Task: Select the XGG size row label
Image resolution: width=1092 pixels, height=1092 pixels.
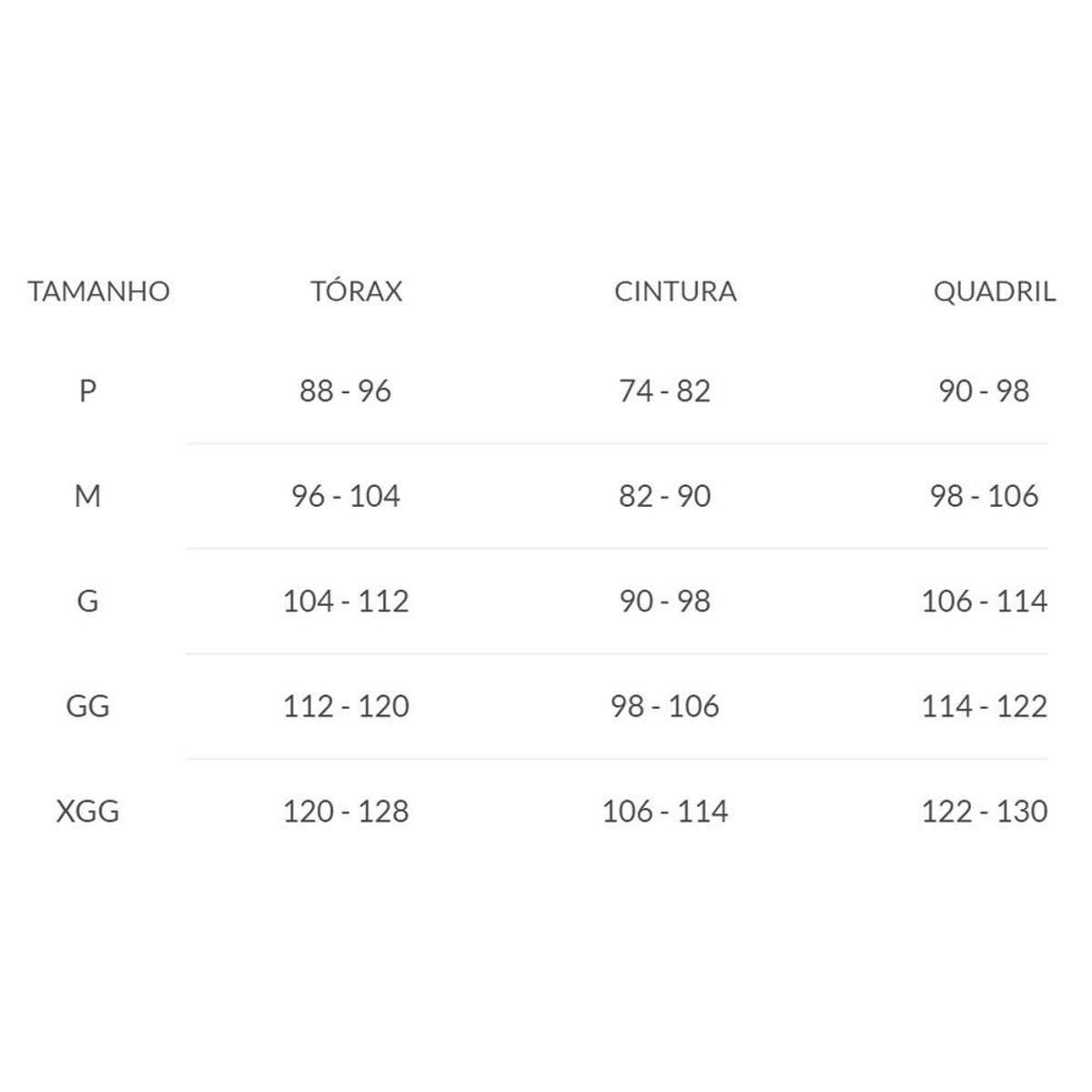Action: 87,811
